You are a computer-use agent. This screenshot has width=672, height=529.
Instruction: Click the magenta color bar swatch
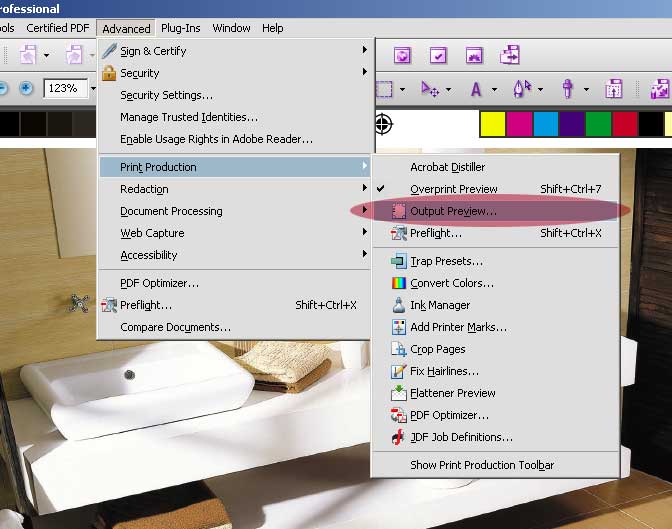tap(519, 123)
